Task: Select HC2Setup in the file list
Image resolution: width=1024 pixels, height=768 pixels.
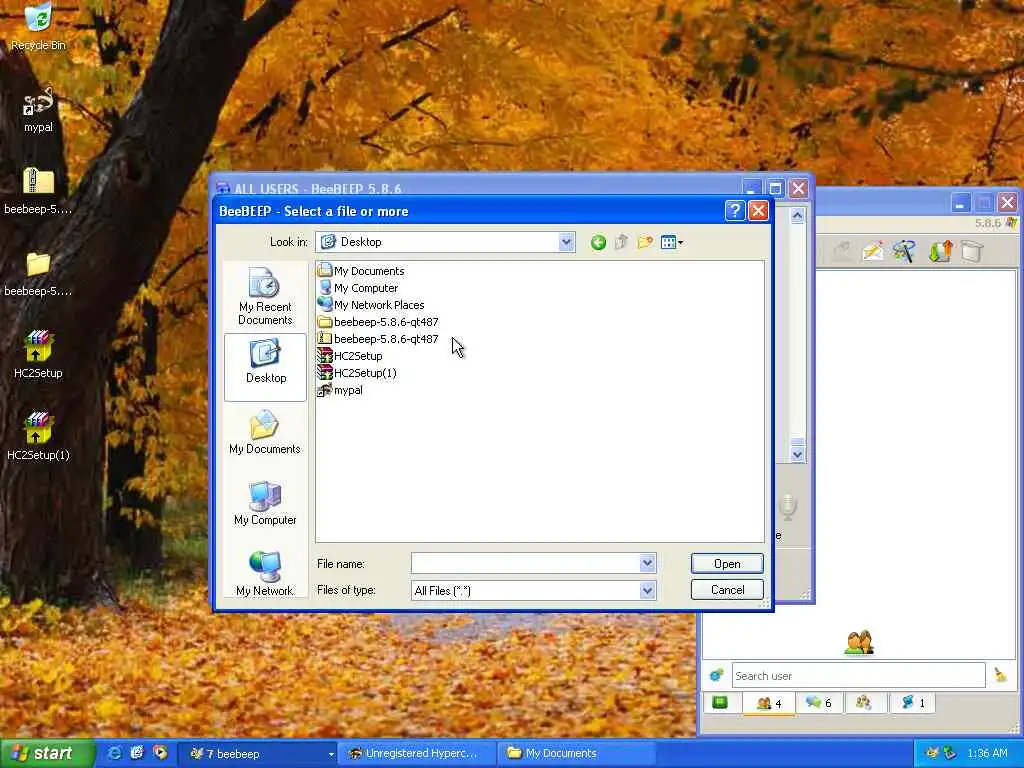Action: coord(350,355)
